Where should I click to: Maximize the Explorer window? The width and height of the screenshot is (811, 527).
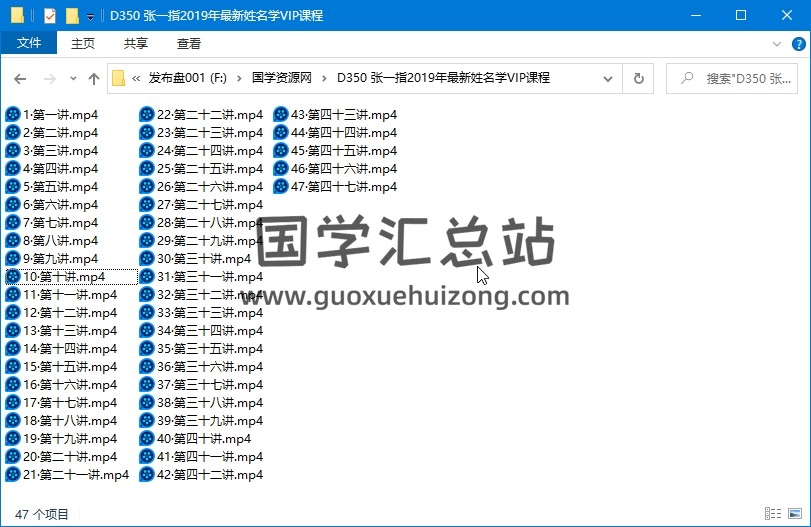click(x=741, y=15)
